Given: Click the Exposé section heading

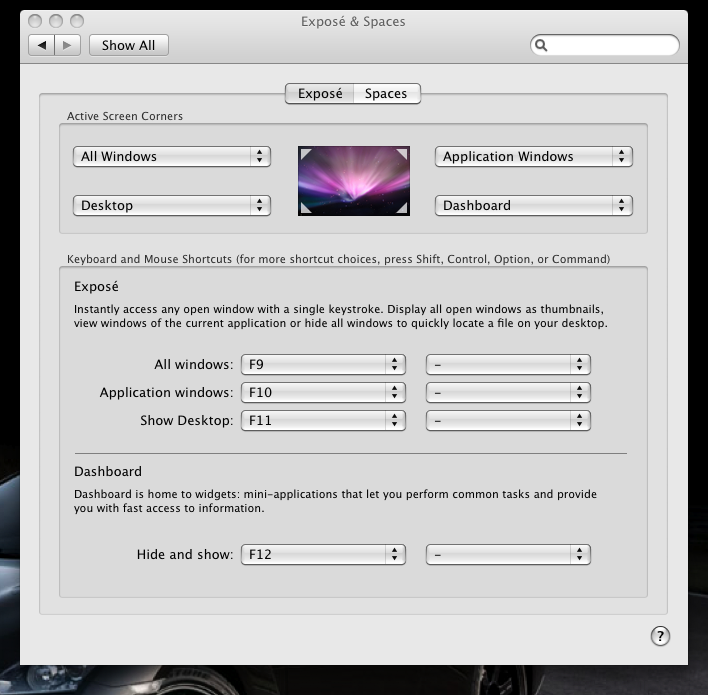Looking at the screenshot, I should coord(96,286).
